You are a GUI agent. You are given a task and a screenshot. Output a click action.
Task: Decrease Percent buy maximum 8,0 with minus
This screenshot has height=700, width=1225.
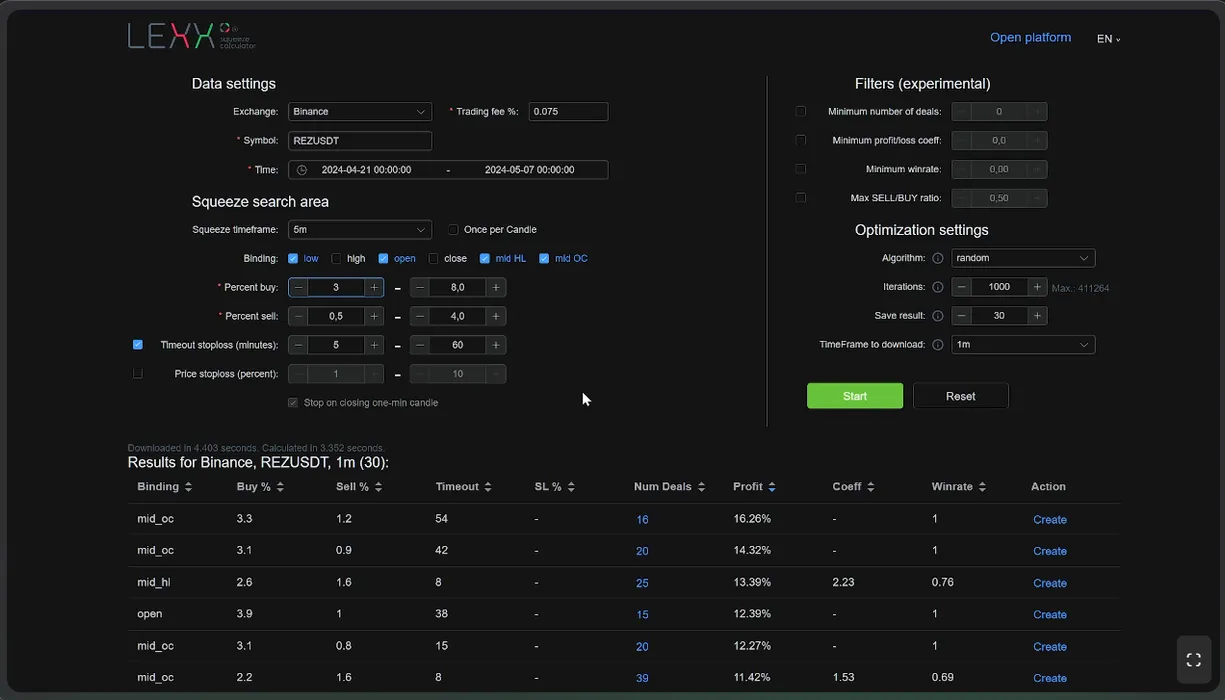point(420,287)
